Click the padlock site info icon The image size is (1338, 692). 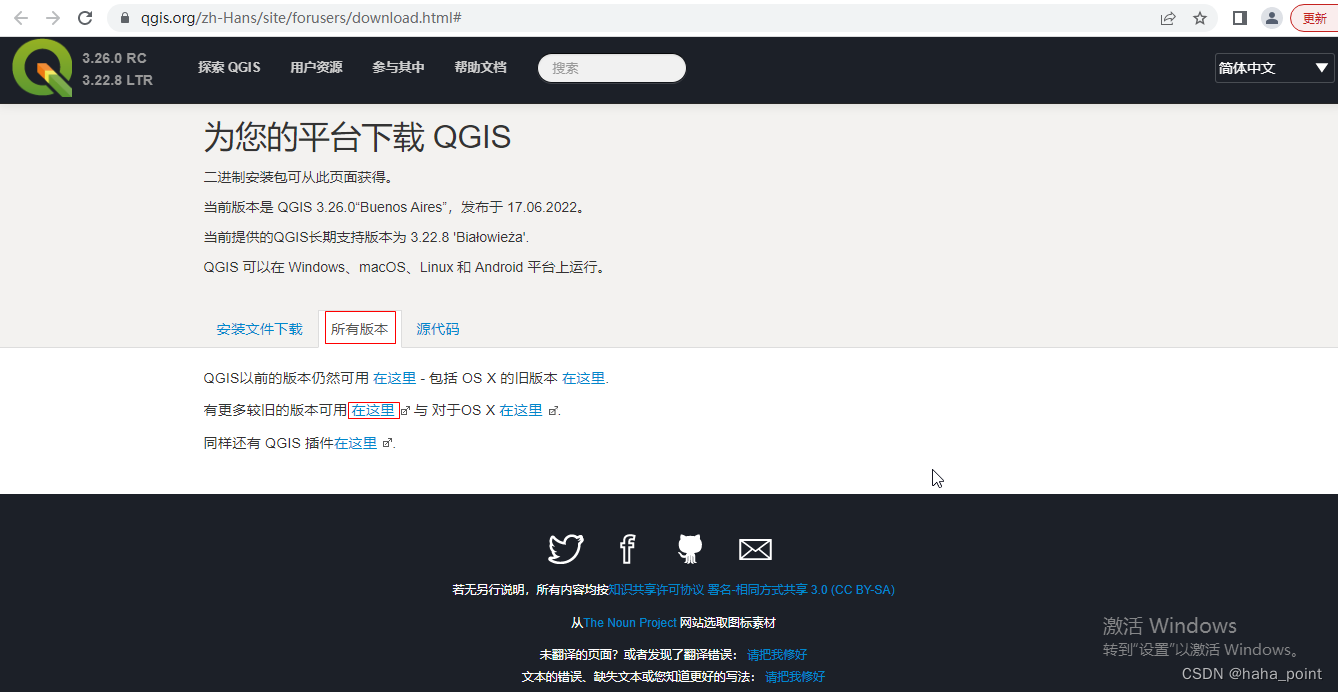[x=125, y=18]
